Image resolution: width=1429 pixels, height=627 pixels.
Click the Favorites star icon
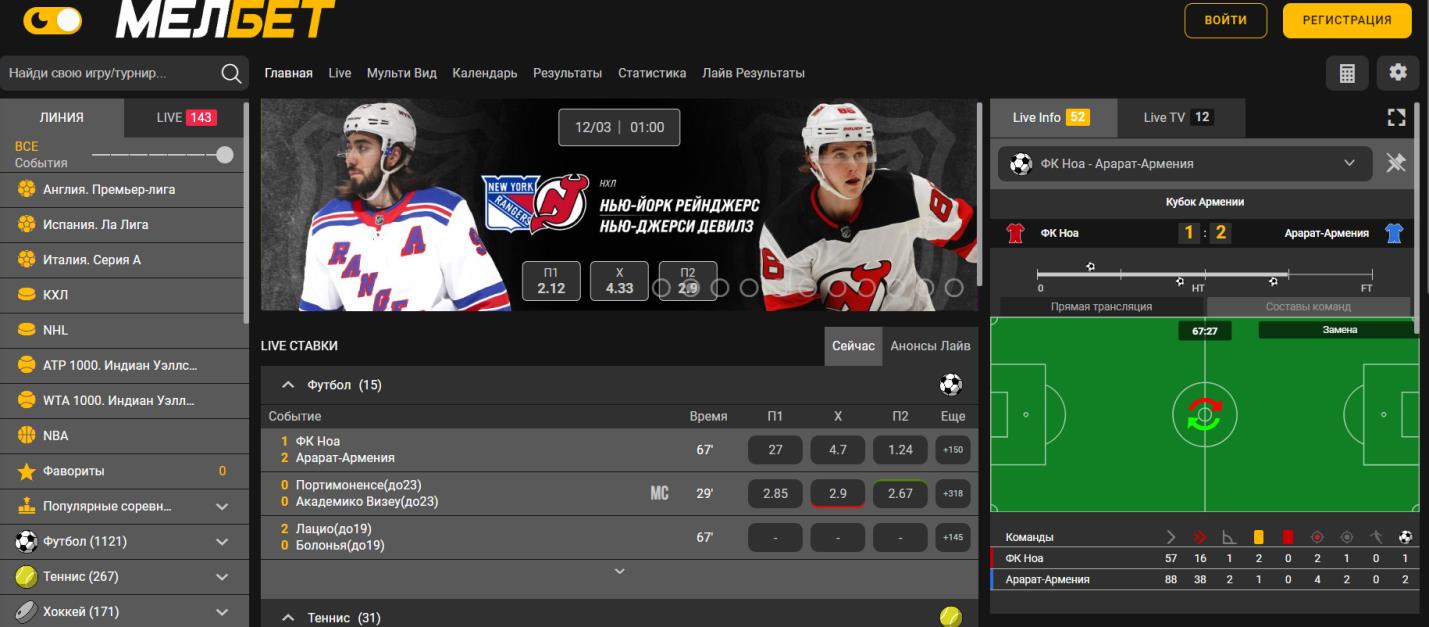(x=27, y=471)
